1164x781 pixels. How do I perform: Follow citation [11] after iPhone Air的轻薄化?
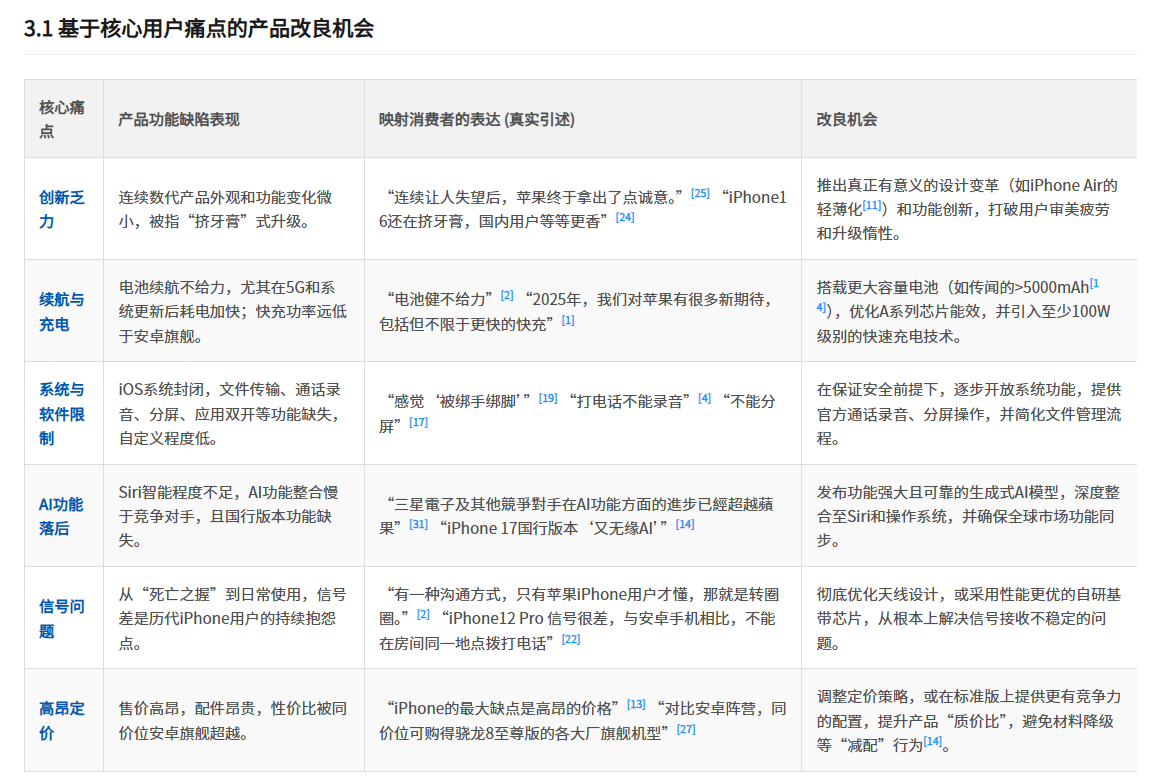point(872,206)
